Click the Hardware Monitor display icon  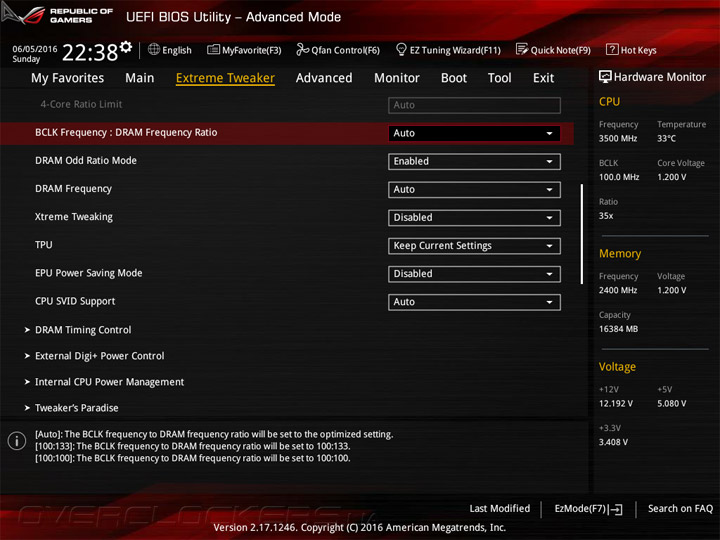(605, 77)
